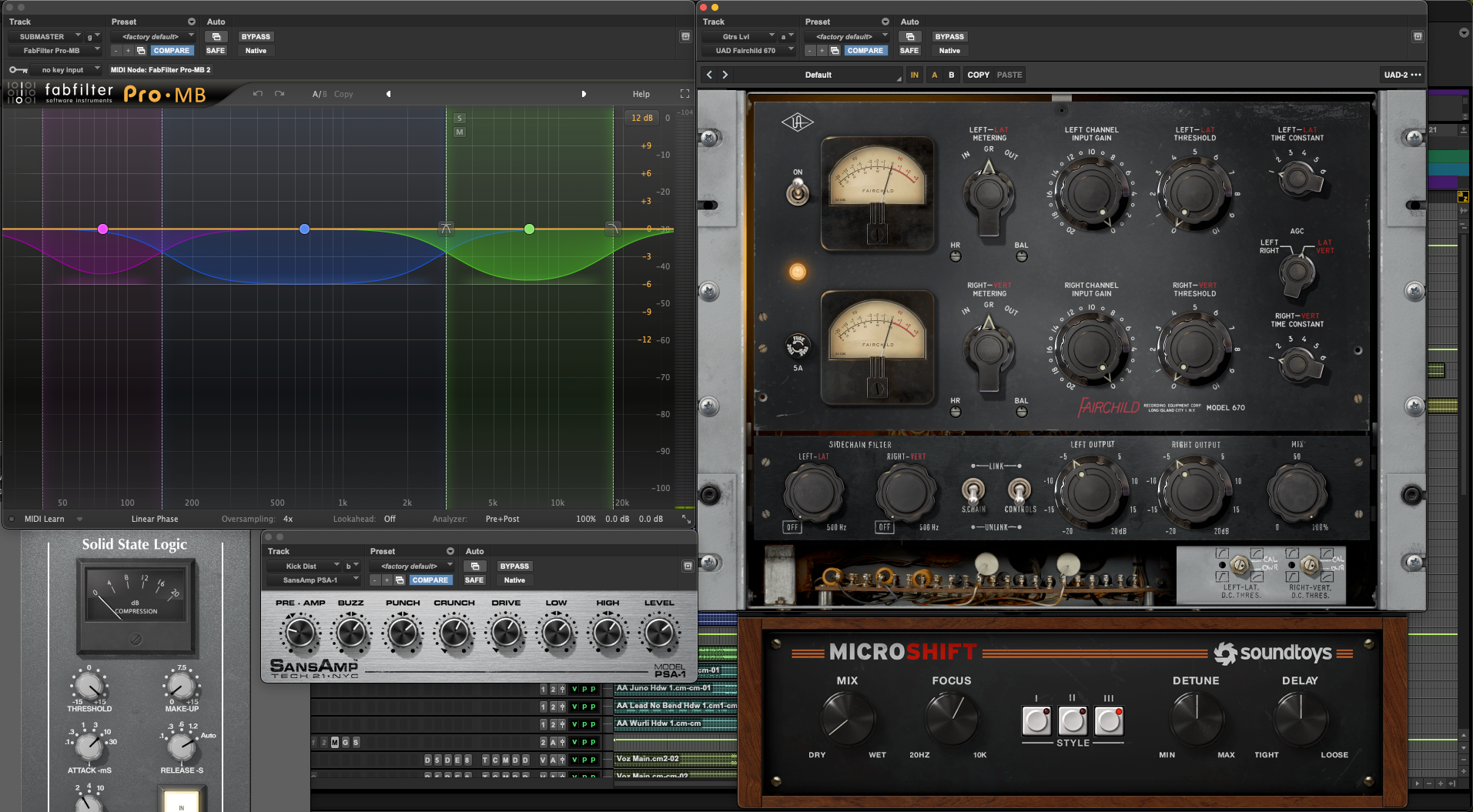Viewport: 1473px width, 812px height.
Task: Mute the green band with M button
Action: tap(460, 132)
